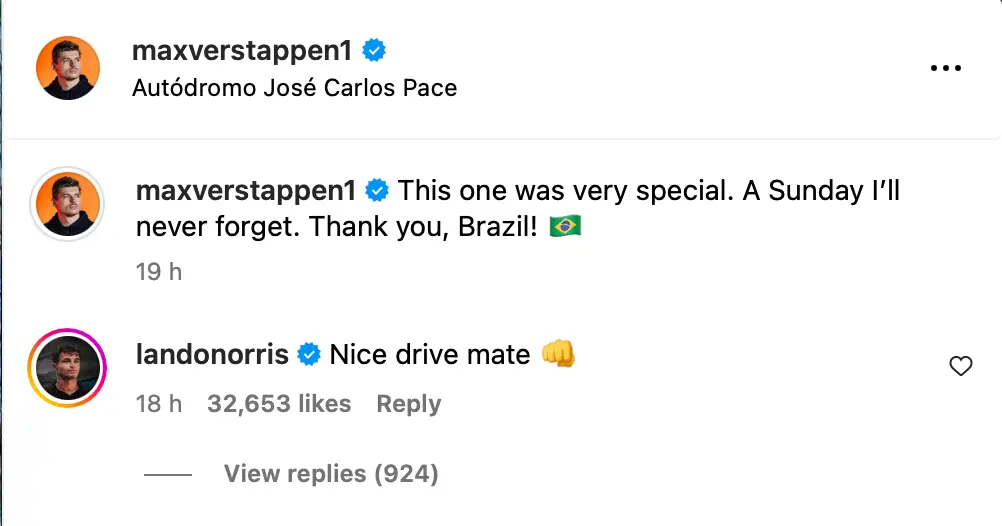The image size is (1002, 526).
Task: Click the 18 h comment timestamp
Action: [x=158, y=404]
